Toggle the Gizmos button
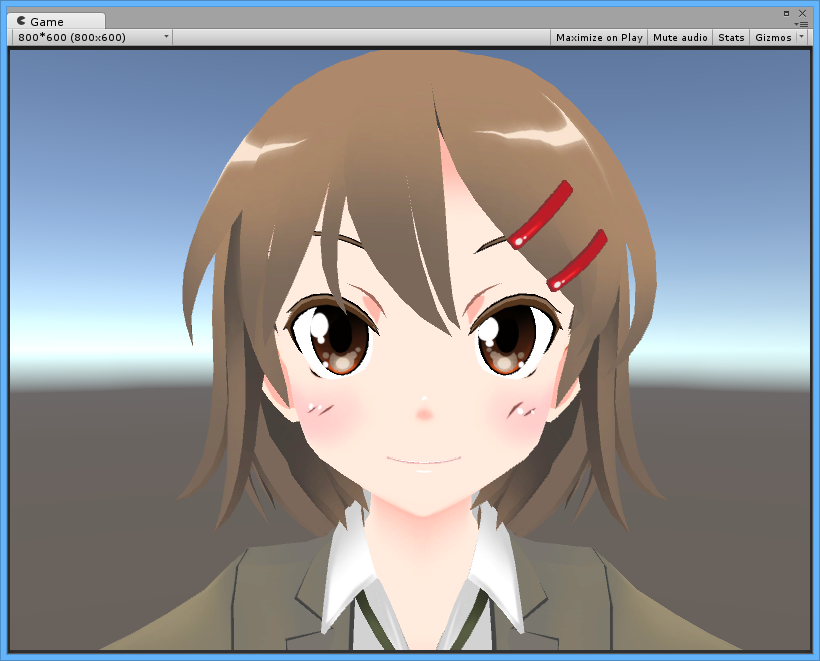This screenshot has width=820, height=661. (772, 37)
